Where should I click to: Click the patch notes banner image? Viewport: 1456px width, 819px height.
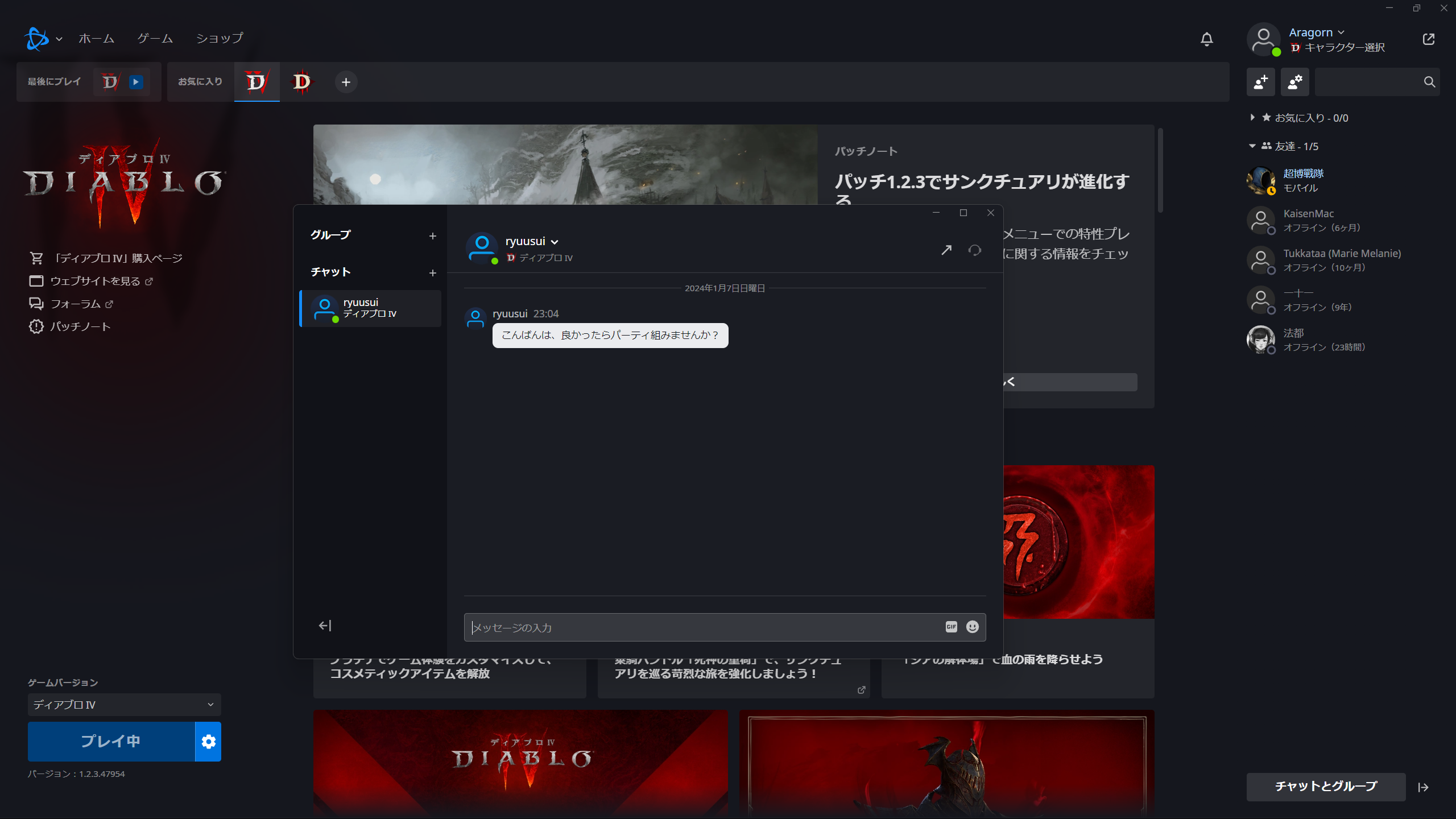click(x=565, y=164)
